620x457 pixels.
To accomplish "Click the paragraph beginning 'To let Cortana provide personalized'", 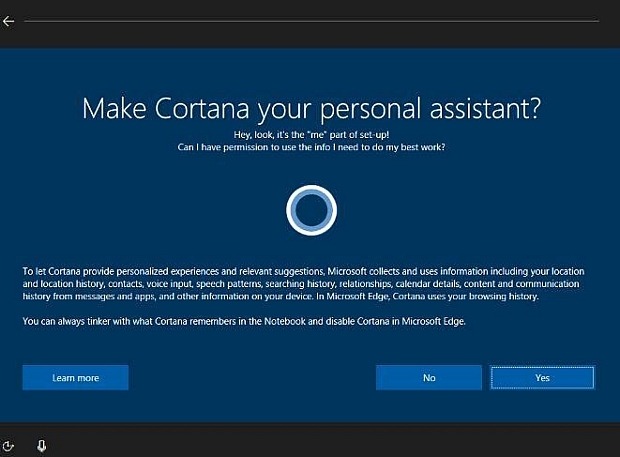I will [x=303, y=284].
